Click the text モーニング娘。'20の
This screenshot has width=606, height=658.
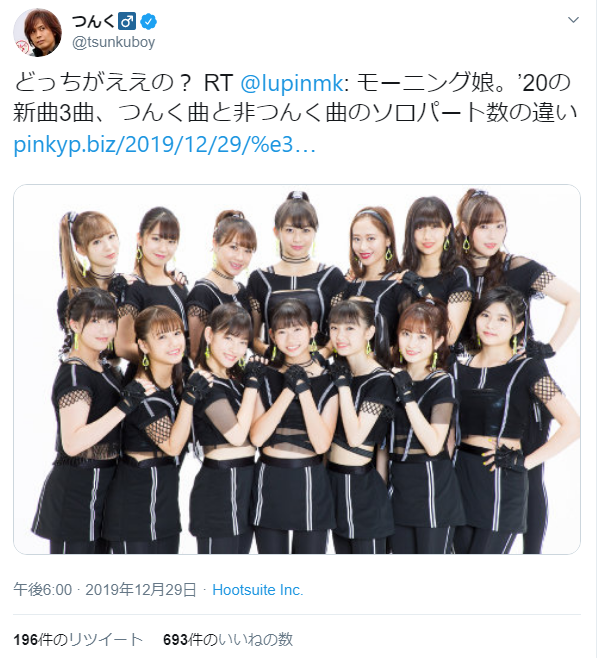point(464,83)
